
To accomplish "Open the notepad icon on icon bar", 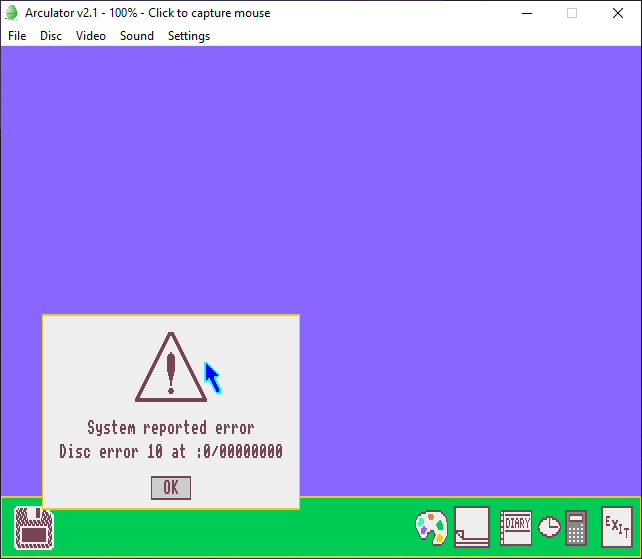I will coord(472,526).
